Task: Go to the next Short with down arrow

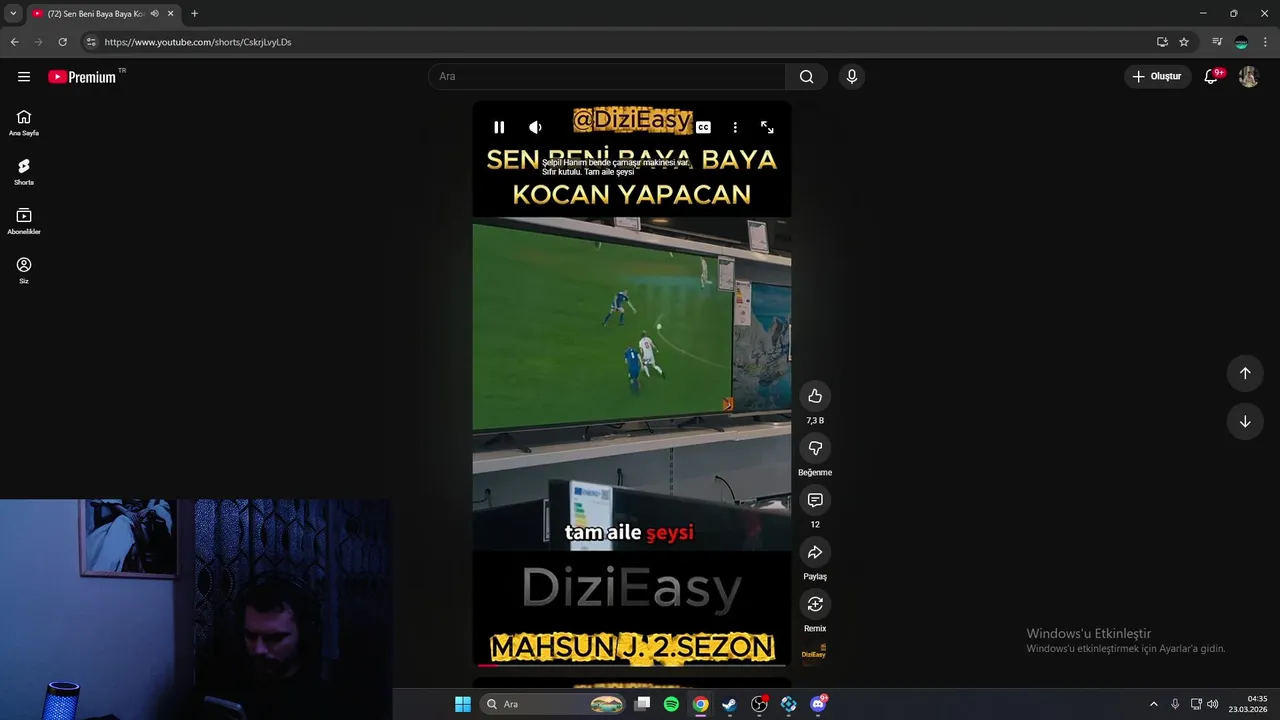Action: click(1245, 421)
